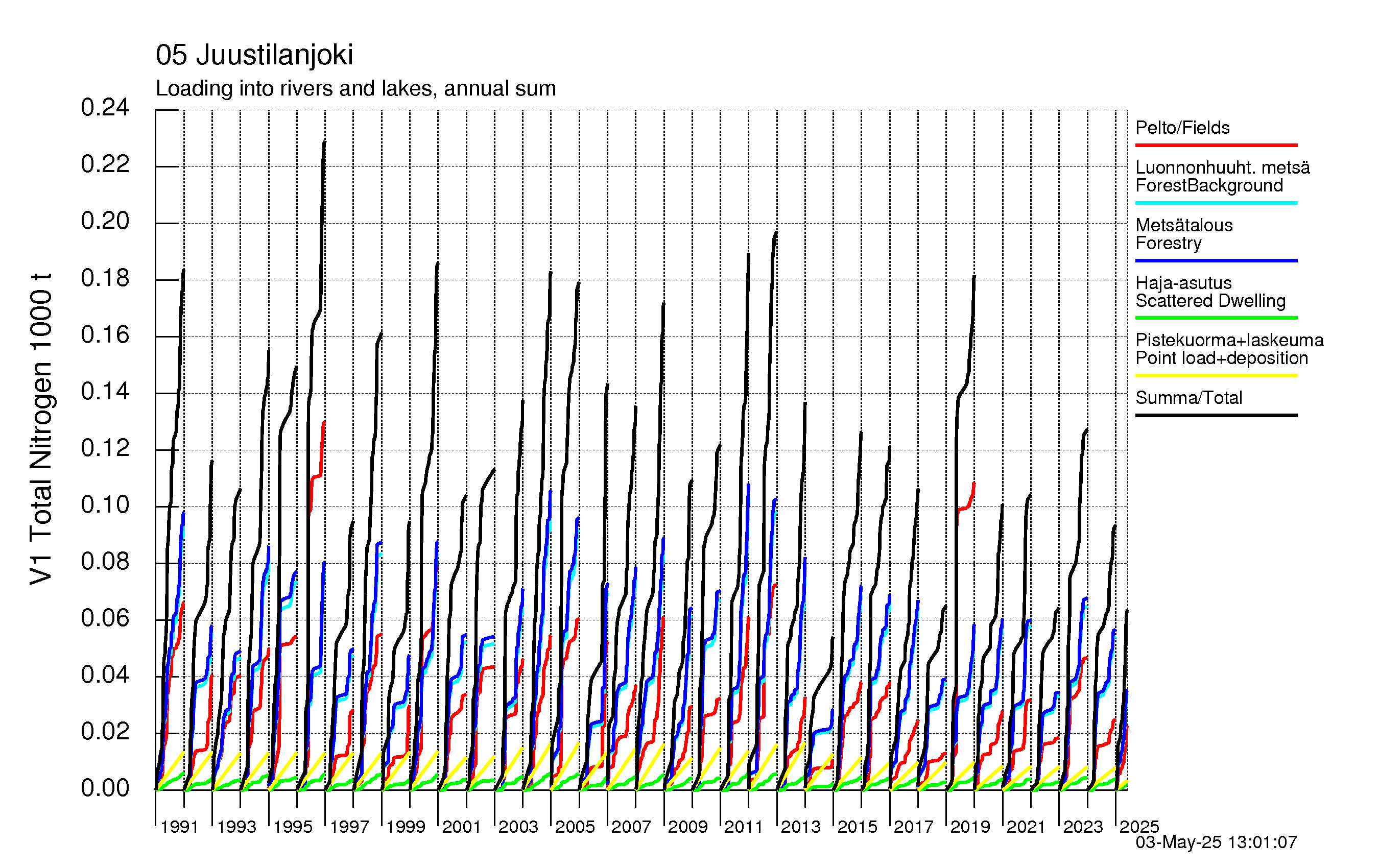Click the black Summa/Total legend line
The image size is (1379, 868).
tap(1217, 415)
